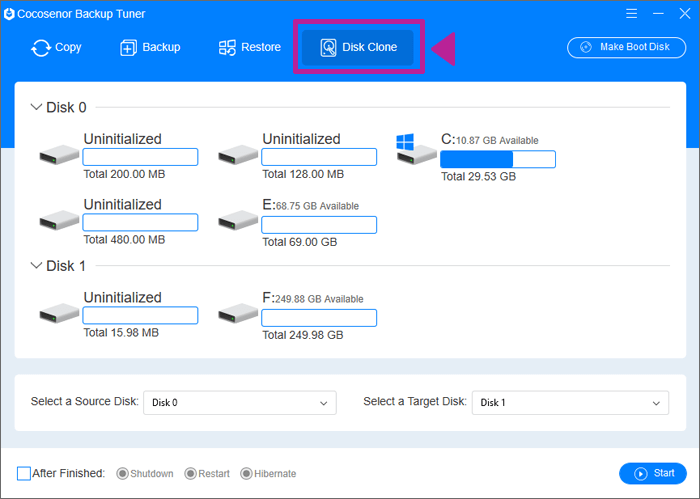
Task: Click 'Total 69.00 GB' text
Action: pyautogui.click(x=300, y=242)
